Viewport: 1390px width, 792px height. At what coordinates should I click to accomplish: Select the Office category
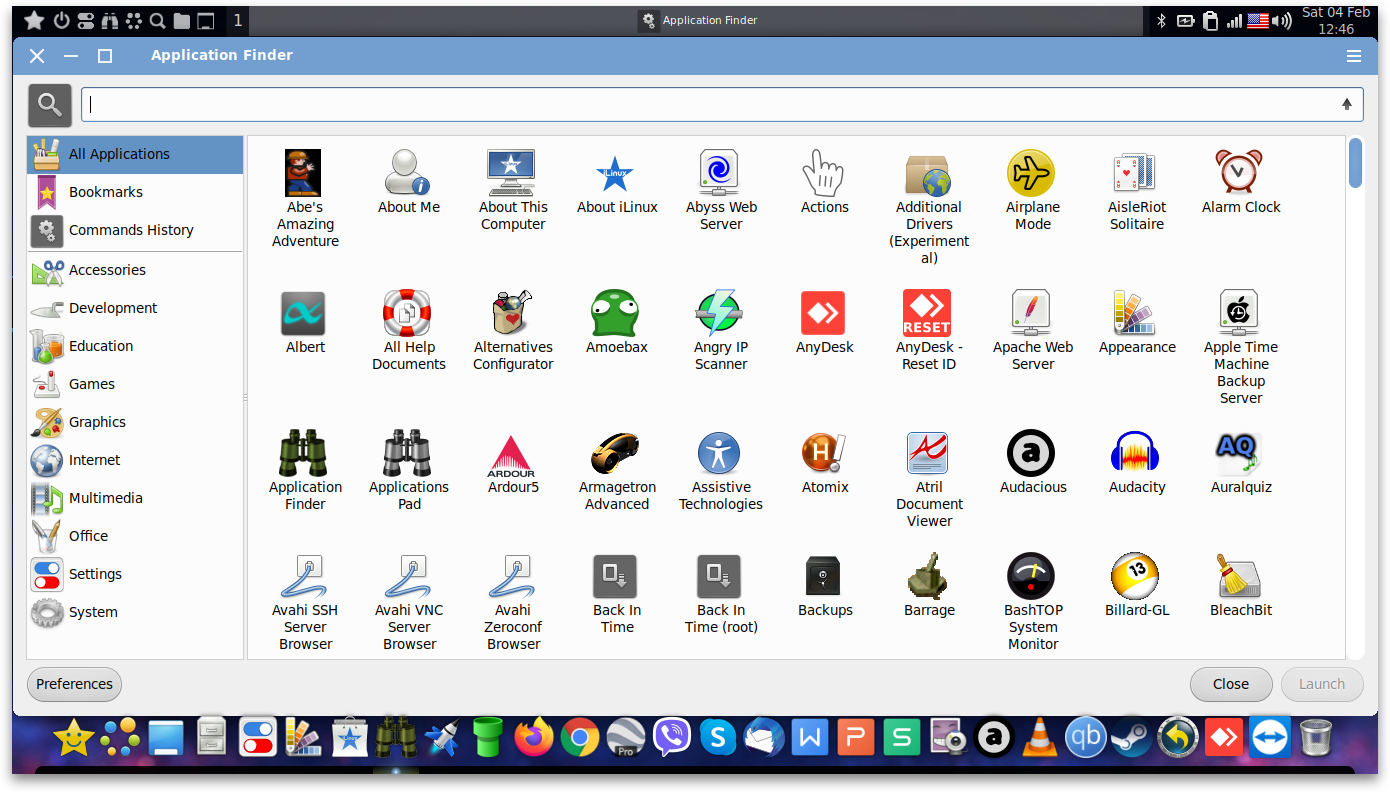[x=135, y=536]
